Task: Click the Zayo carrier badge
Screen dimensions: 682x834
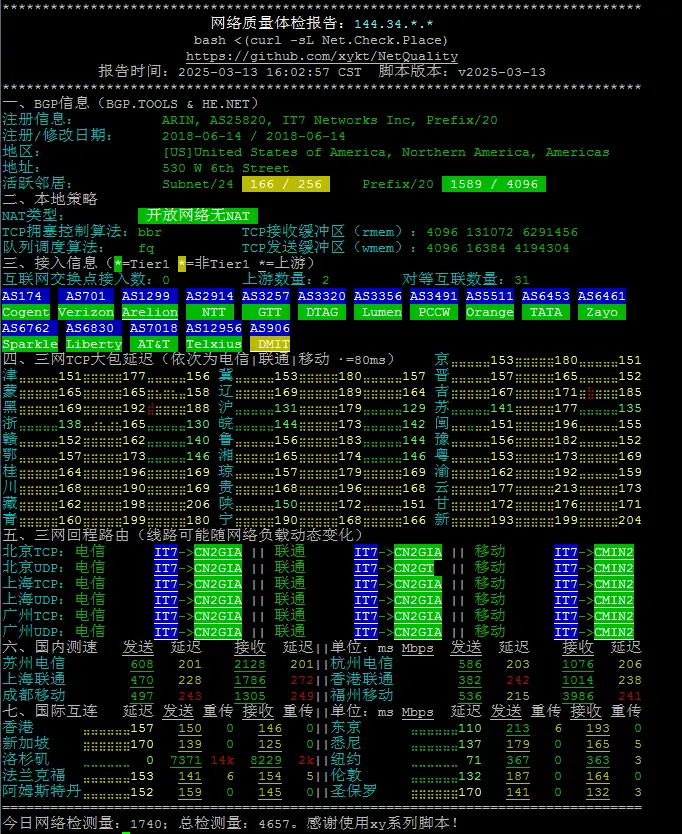Action: pos(602,312)
